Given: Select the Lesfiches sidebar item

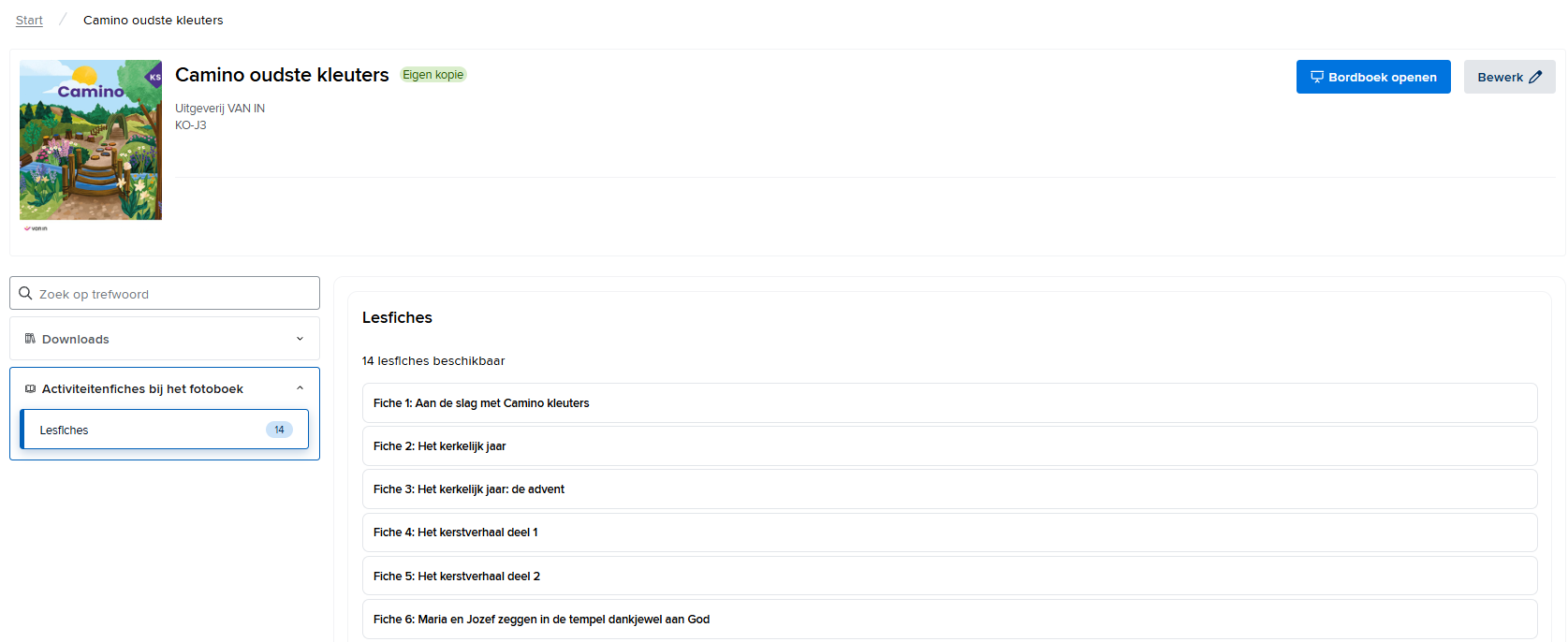Looking at the screenshot, I should (165, 430).
